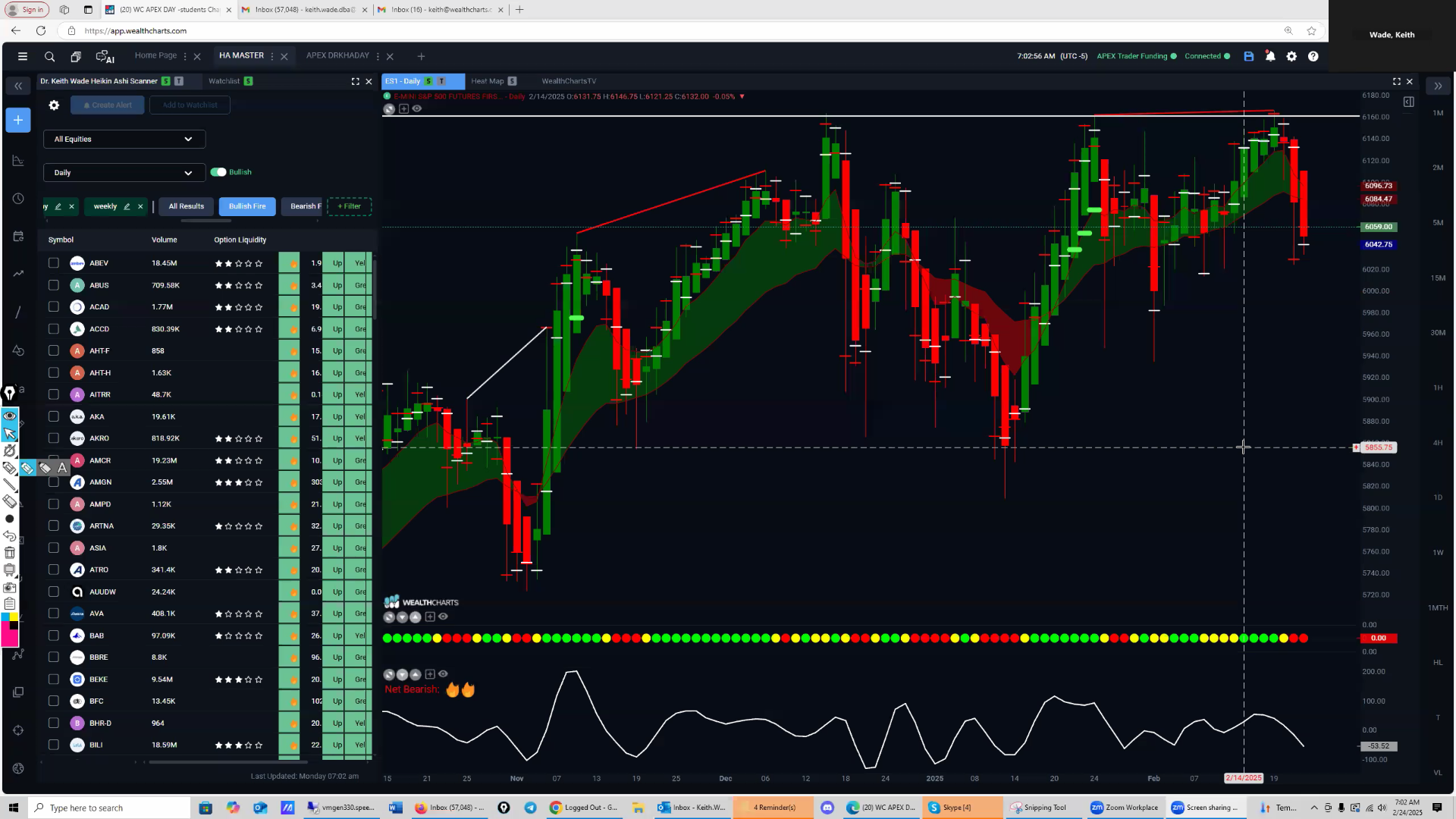Open the chart indicators sidebar icon
Image resolution: width=1456 pixels, height=819 pixels.
[x=18, y=161]
